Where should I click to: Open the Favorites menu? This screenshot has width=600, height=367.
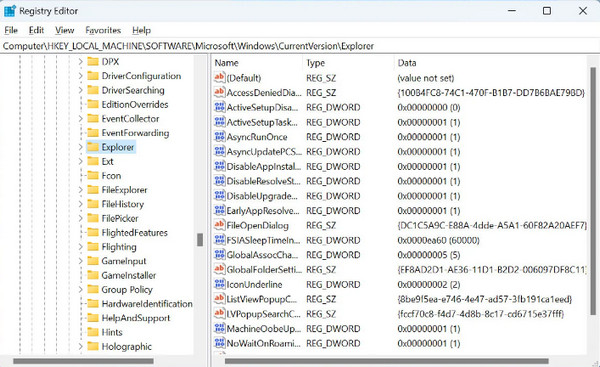click(103, 30)
